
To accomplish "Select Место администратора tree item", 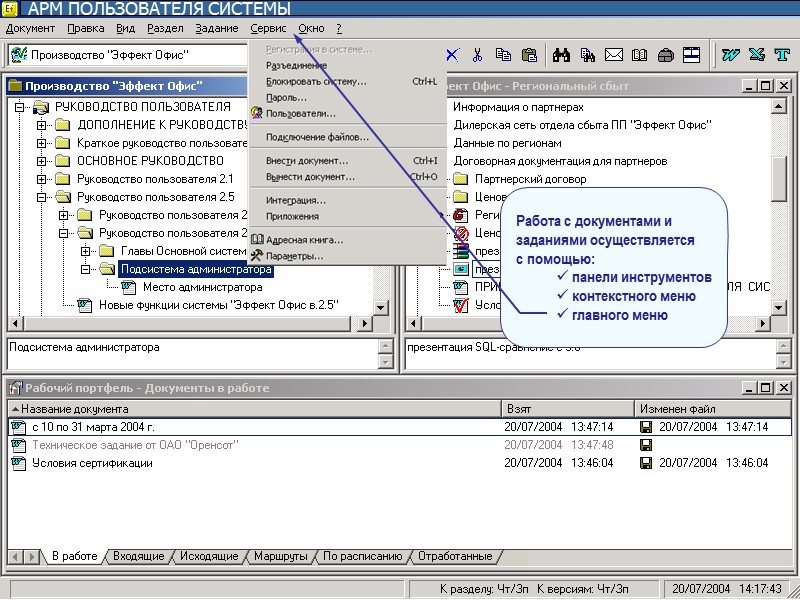I will pyautogui.click(x=203, y=287).
